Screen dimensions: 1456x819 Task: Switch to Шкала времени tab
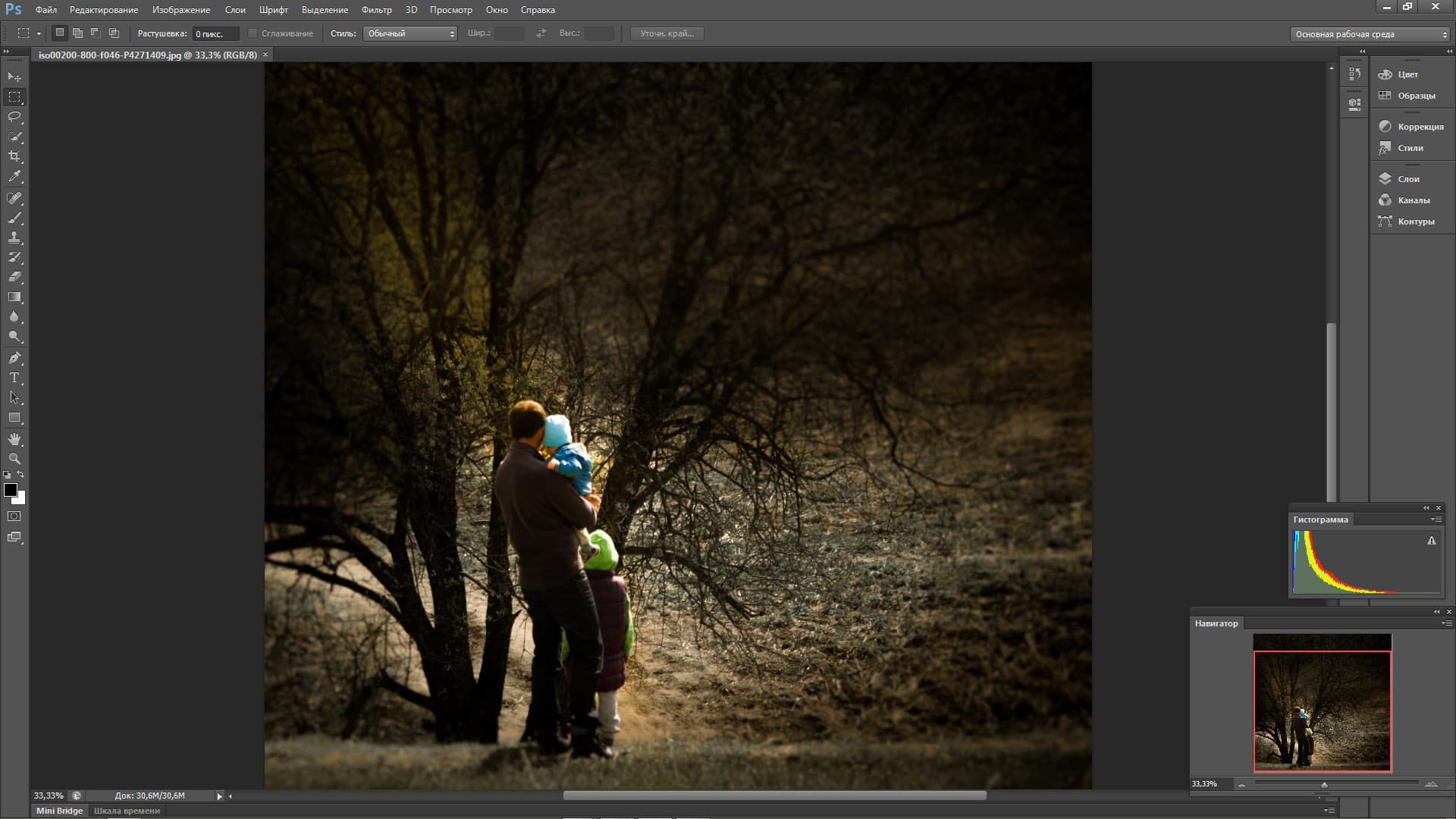[x=127, y=811]
